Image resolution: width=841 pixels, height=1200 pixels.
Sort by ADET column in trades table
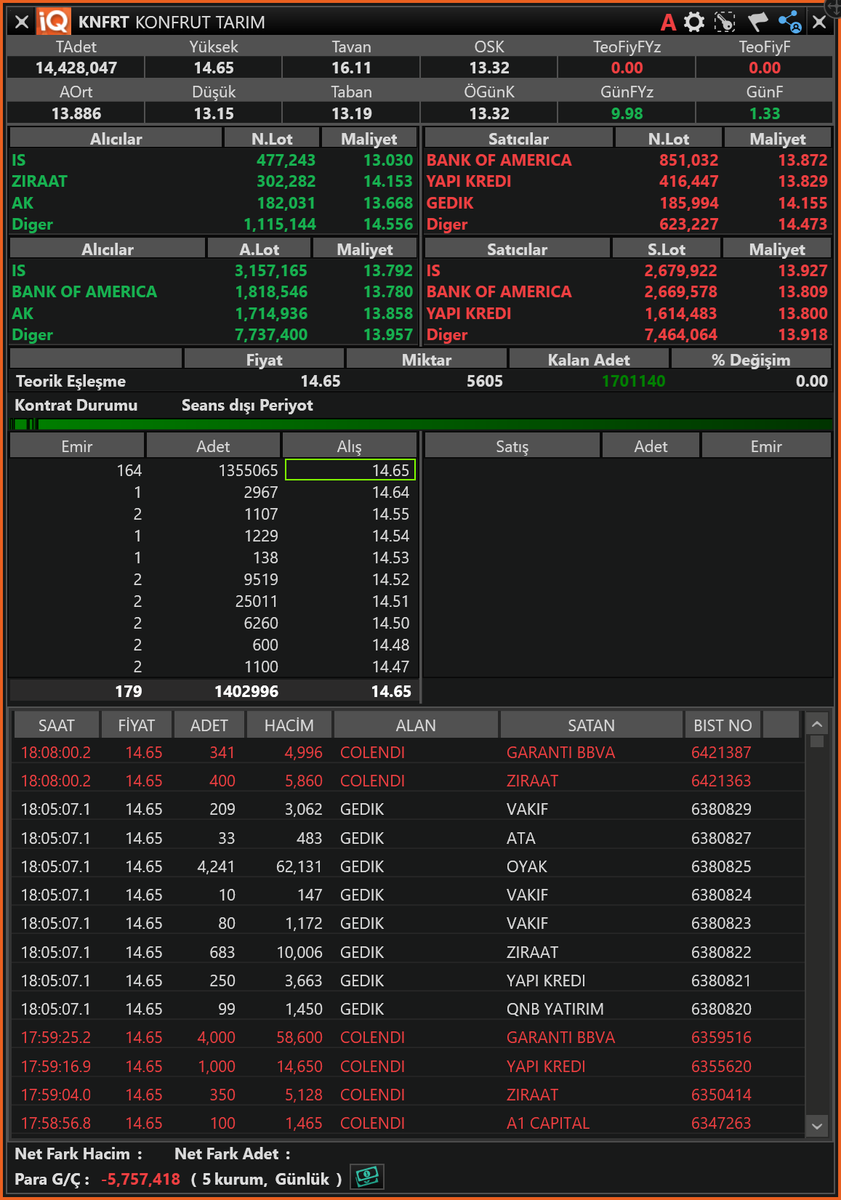tap(209, 725)
